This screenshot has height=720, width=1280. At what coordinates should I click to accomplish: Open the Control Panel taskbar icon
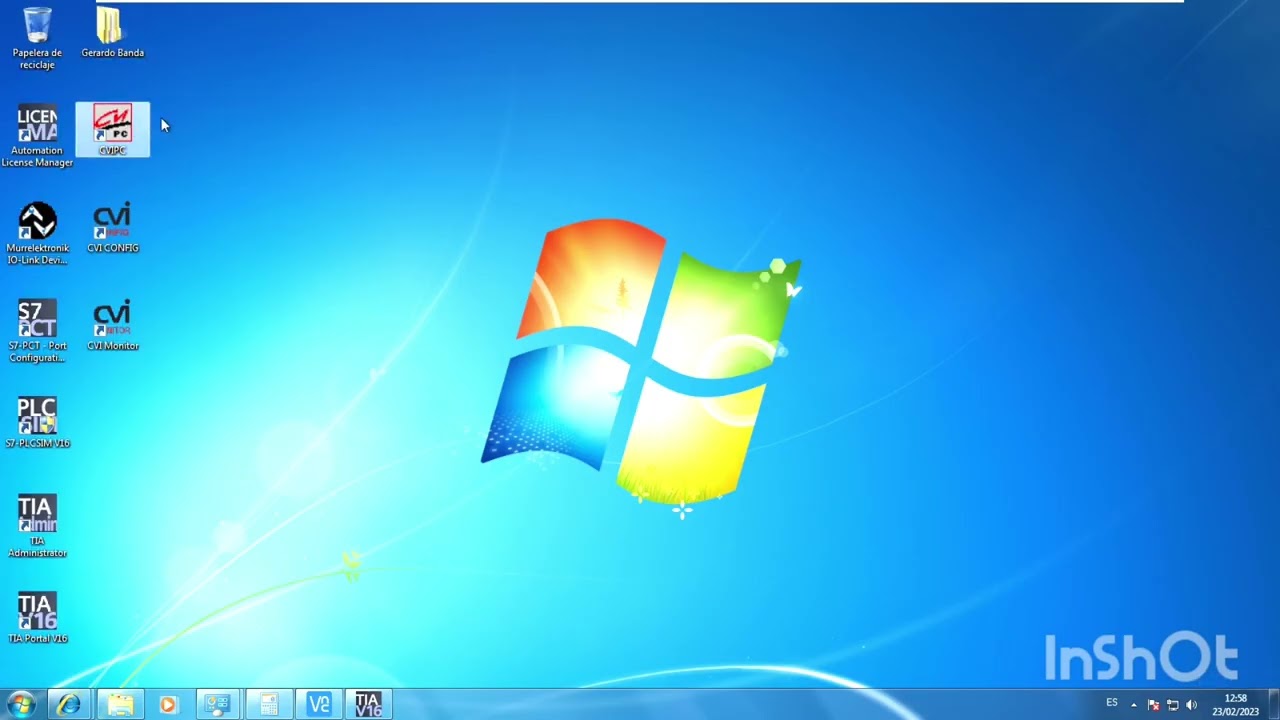pos(218,705)
